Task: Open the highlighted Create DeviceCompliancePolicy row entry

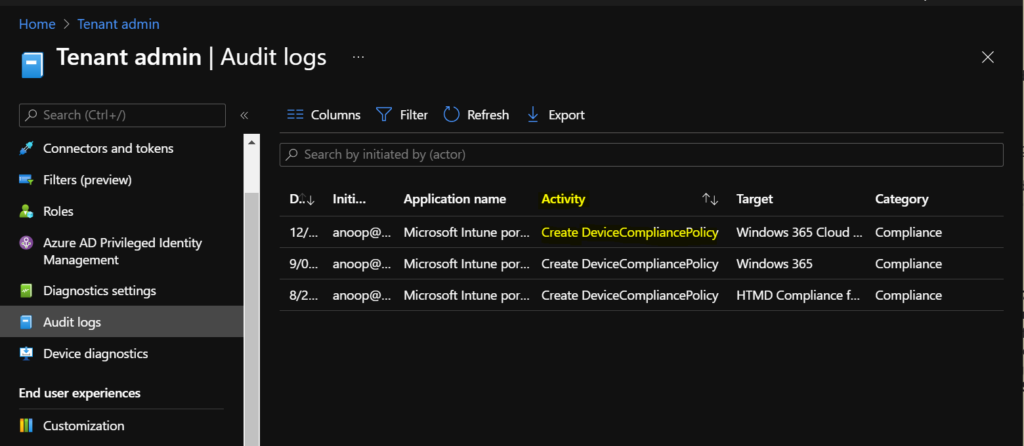Action: (630, 232)
